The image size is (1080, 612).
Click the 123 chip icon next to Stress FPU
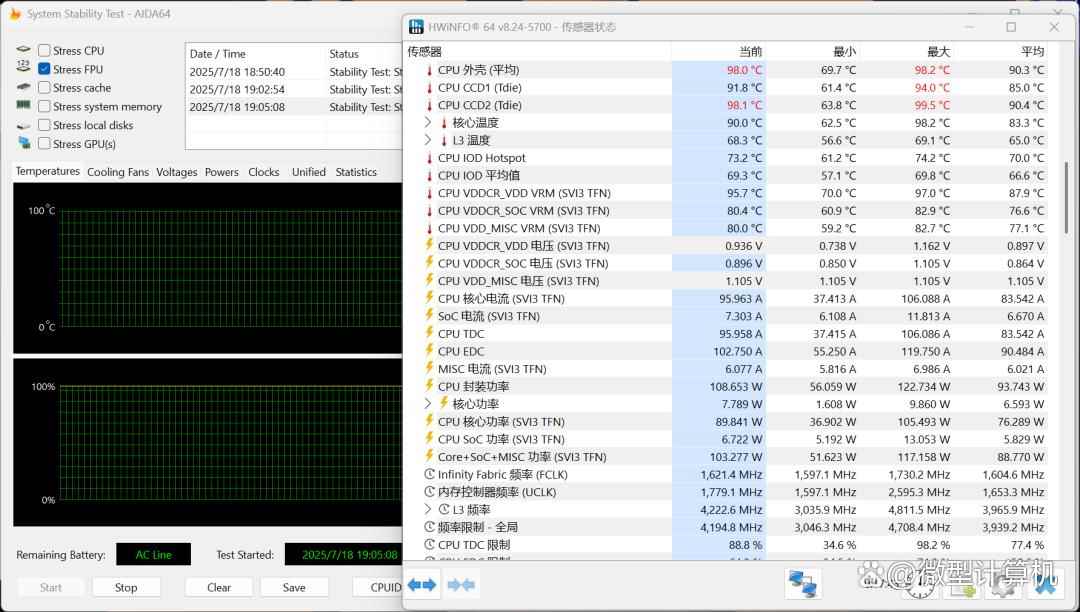(23, 67)
